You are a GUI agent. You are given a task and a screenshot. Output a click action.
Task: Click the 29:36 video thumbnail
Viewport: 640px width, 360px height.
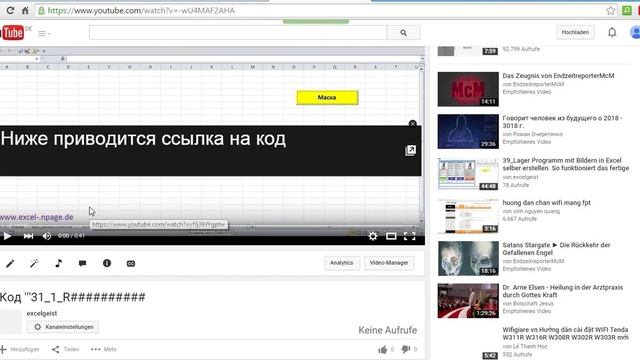point(468,131)
